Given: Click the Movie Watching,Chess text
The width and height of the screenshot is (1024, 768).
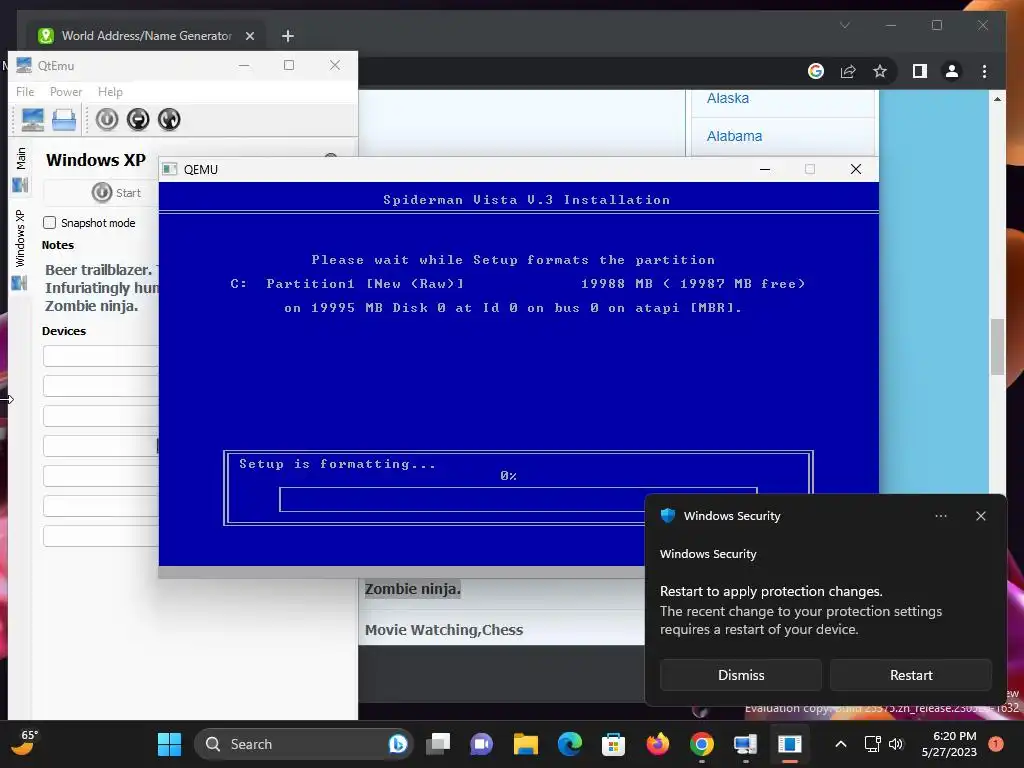Looking at the screenshot, I should [x=444, y=630].
